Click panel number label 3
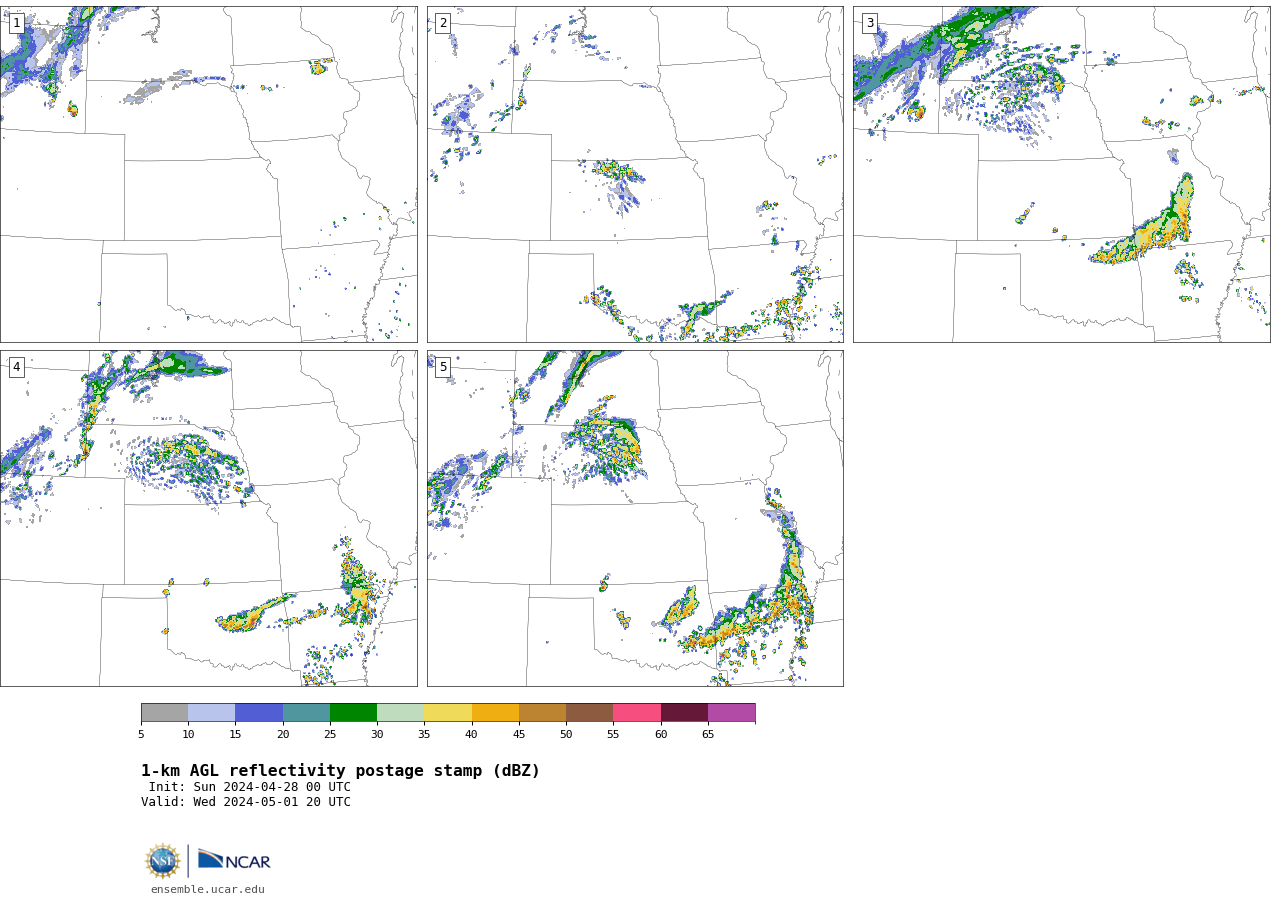 click(x=870, y=23)
